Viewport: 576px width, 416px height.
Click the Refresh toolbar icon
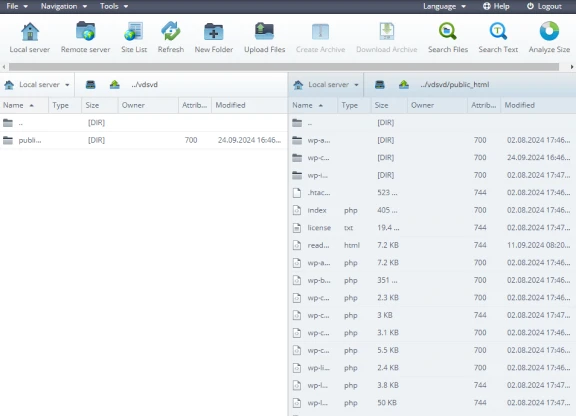coord(171,31)
